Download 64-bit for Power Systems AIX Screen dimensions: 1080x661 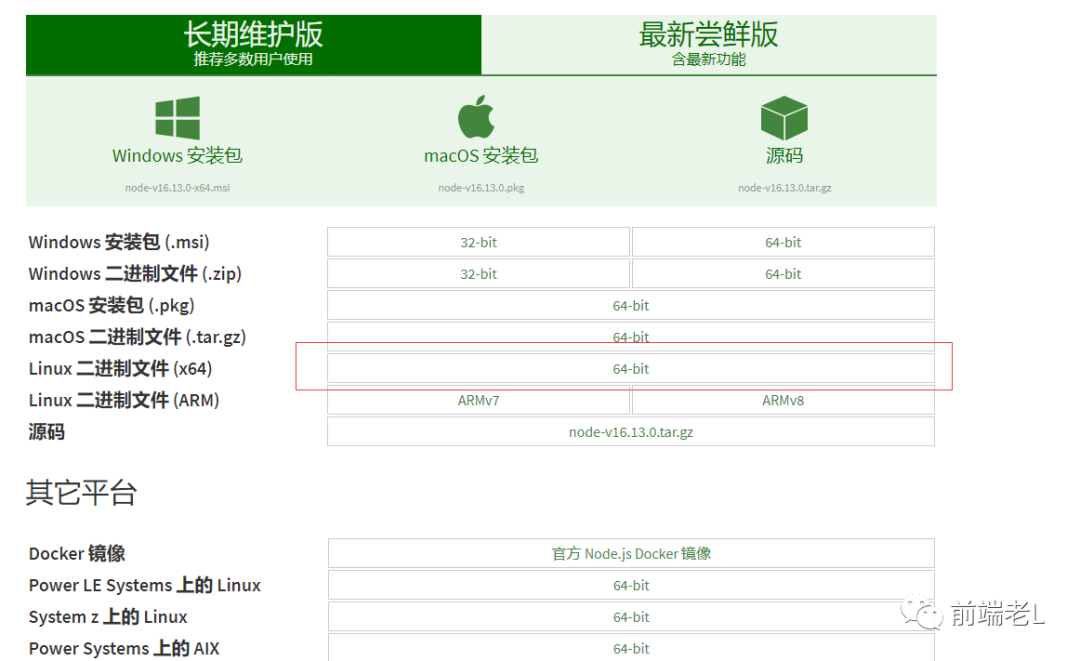coord(631,648)
